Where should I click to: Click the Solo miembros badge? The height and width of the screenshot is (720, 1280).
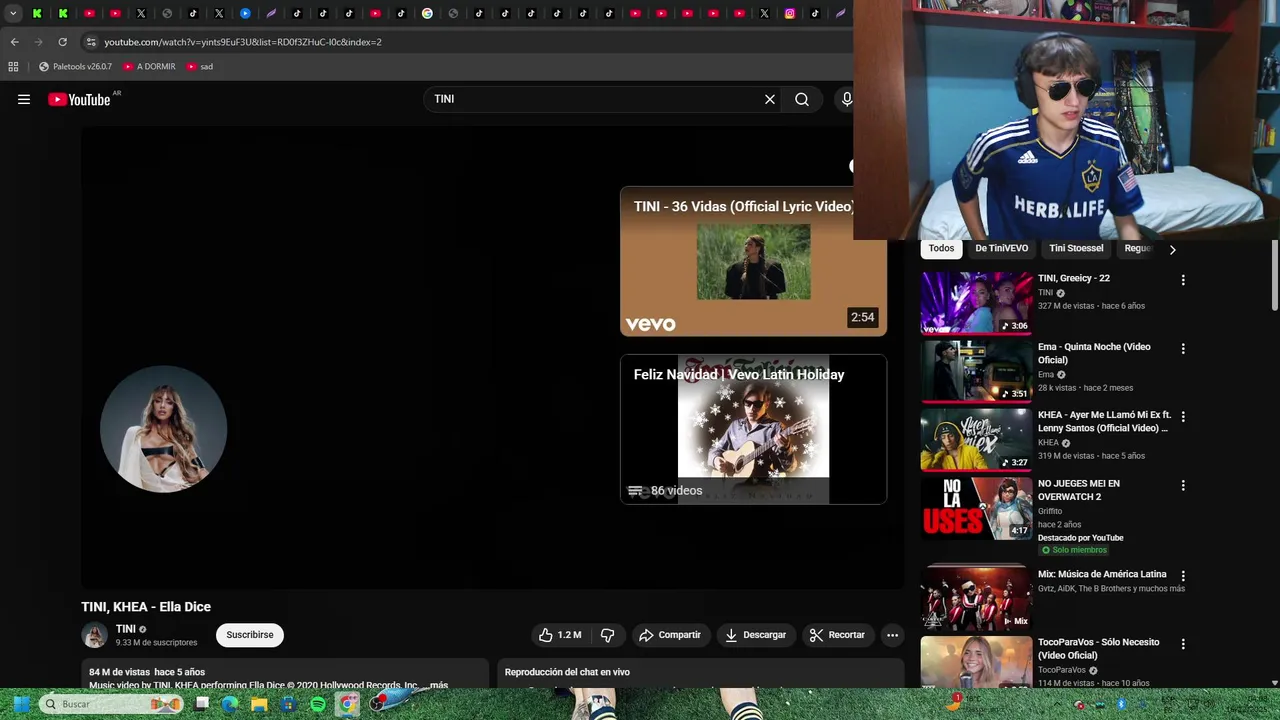[x=1074, y=550]
